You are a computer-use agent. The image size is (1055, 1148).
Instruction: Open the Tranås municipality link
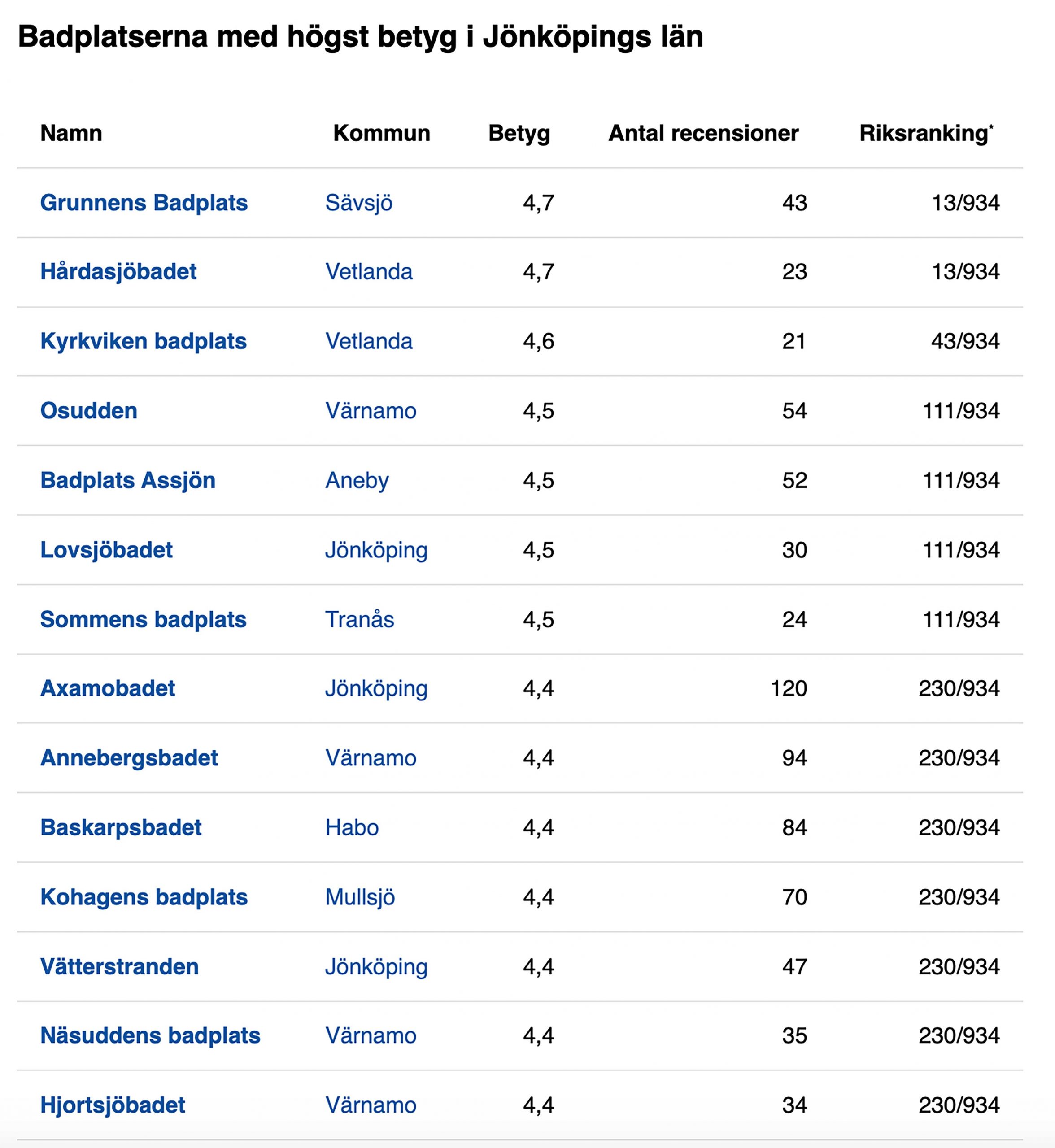click(x=360, y=620)
